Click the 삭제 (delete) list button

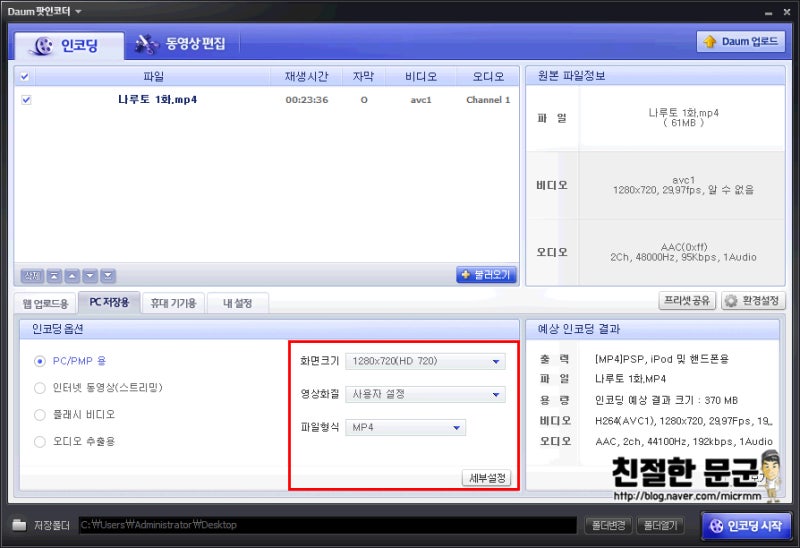(32, 276)
